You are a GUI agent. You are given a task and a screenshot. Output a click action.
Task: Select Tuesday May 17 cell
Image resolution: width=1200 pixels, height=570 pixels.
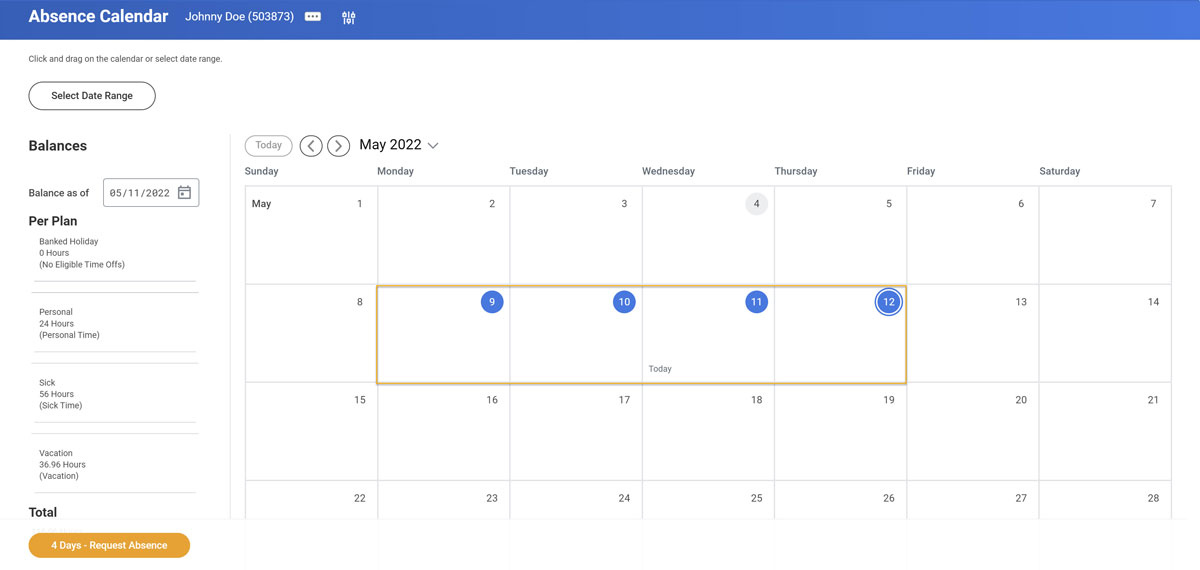point(576,431)
